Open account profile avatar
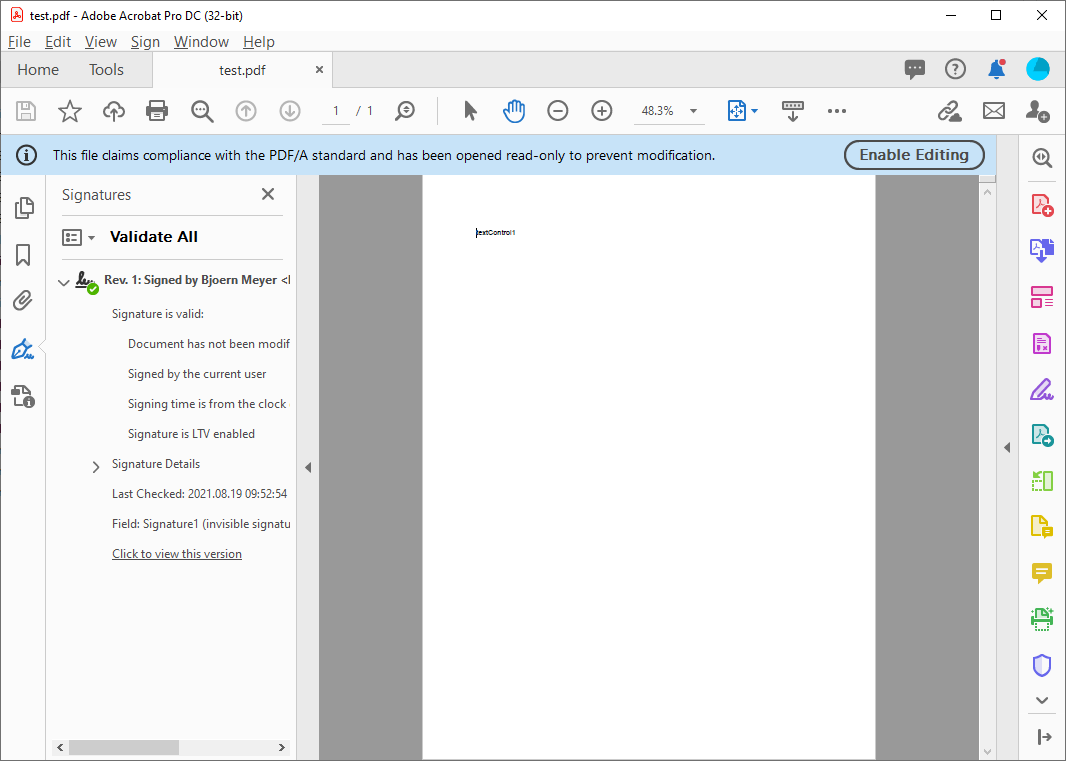This screenshot has height=761, width=1066. (x=1037, y=69)
